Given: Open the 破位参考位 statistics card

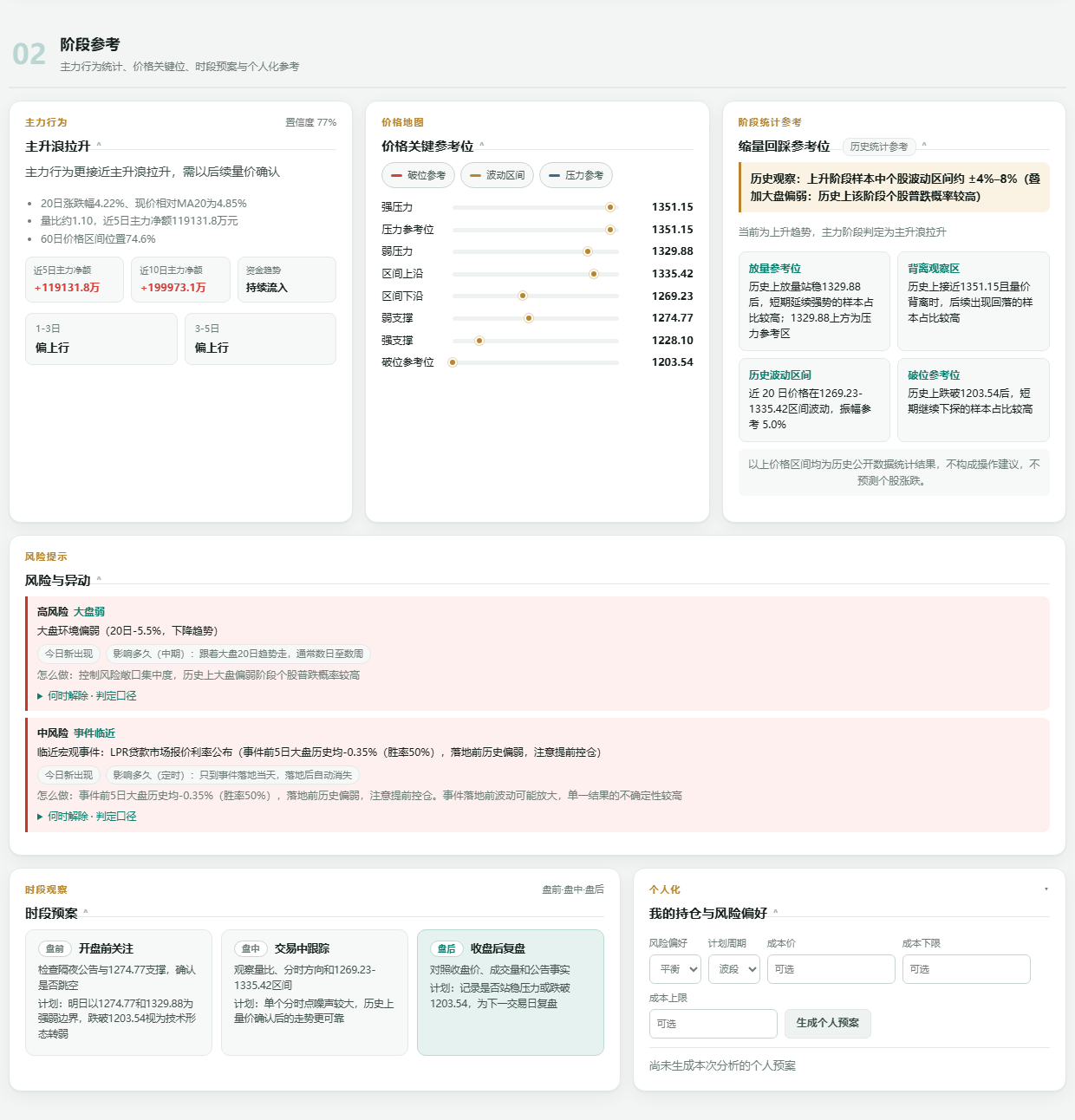Looking at the screenshot, I should [974, 400].
